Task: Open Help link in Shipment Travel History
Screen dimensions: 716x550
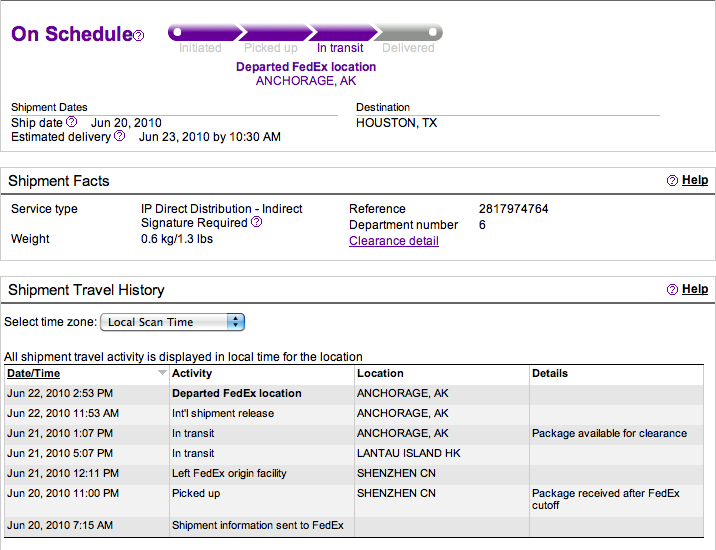Action: pyautogui.click(x=695, y=289)
